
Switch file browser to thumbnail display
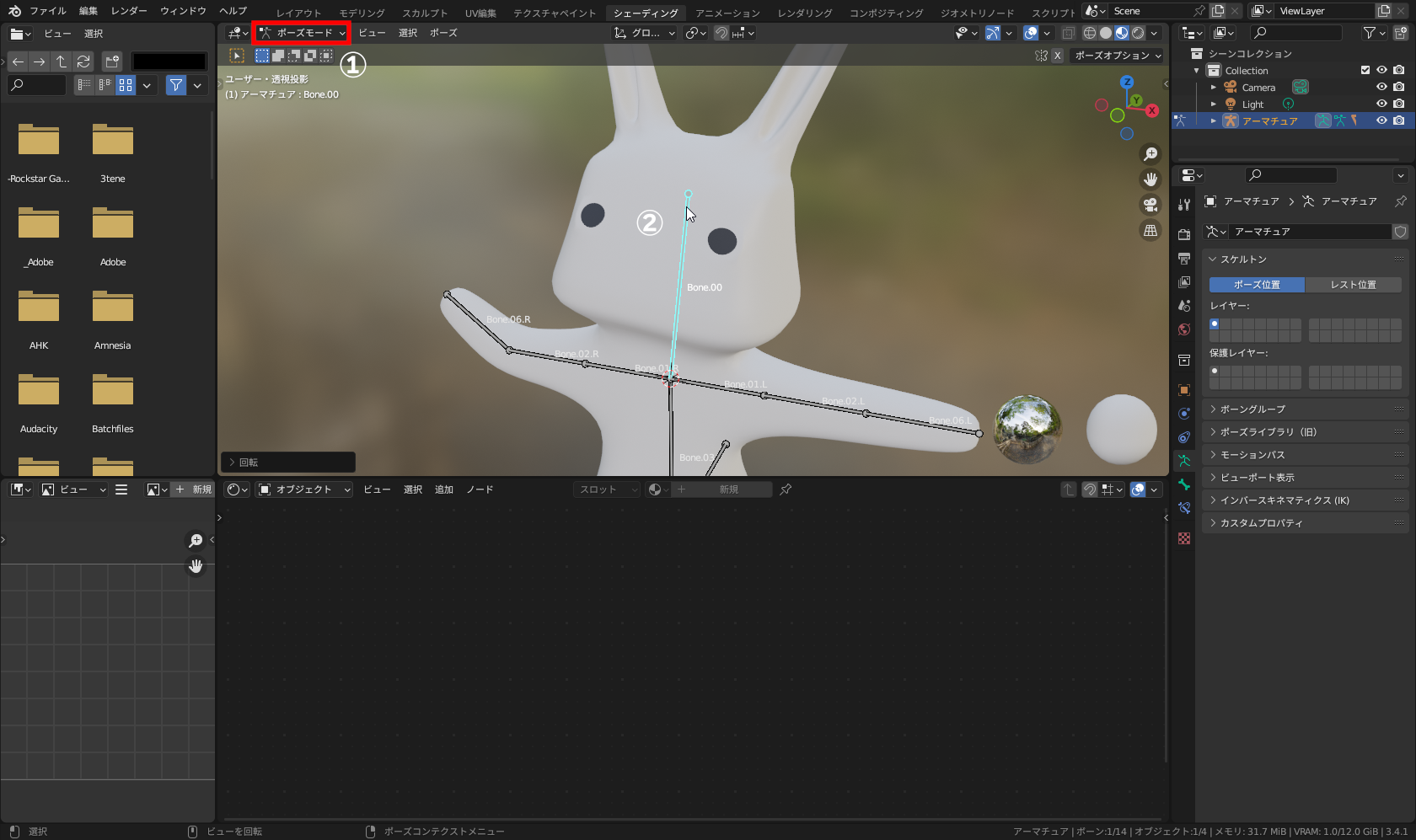click(x=126, y=85)
